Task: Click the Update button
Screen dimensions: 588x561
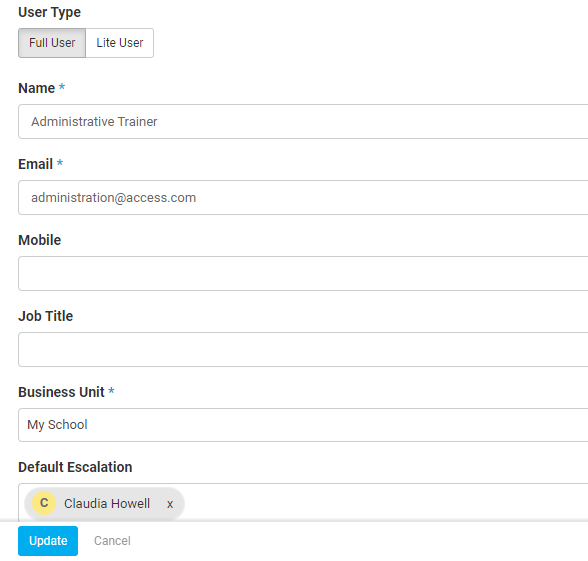Action: [x=48, y=541]
